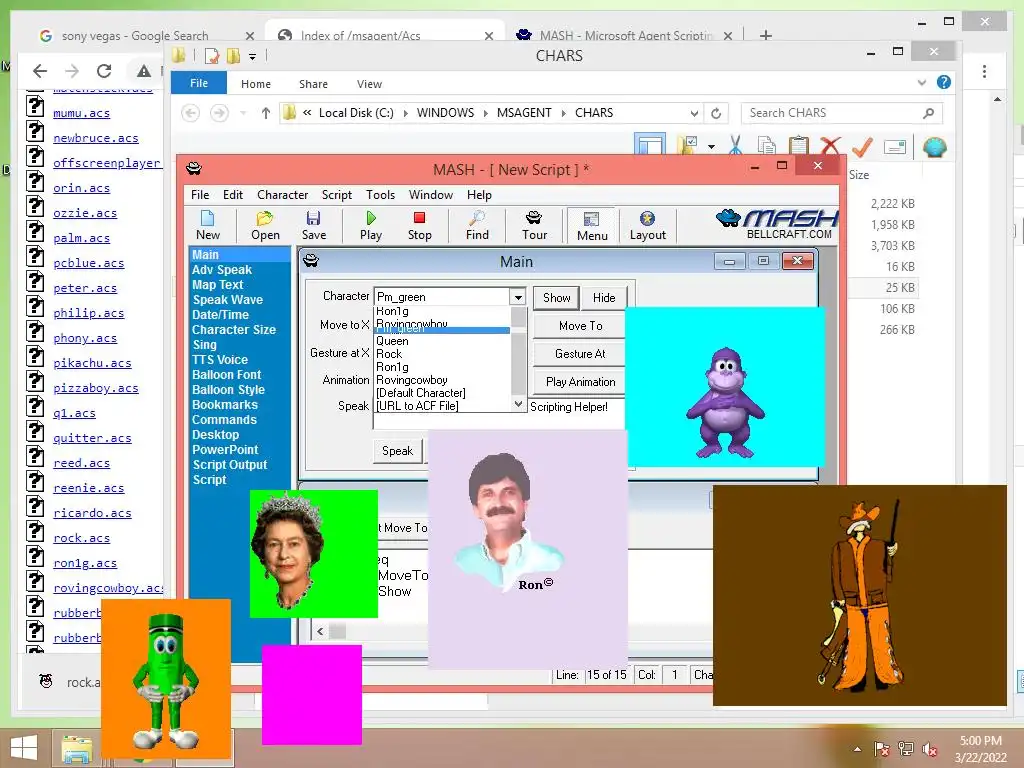
Task: Click the Gesture At button
Action: [579, 354]
